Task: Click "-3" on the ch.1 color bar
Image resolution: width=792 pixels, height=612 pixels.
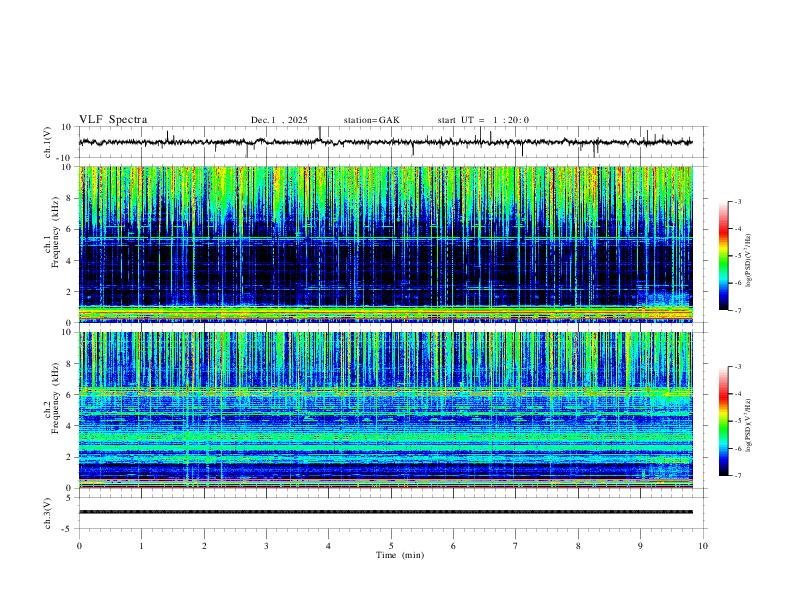Action: [x=737, y=201]
